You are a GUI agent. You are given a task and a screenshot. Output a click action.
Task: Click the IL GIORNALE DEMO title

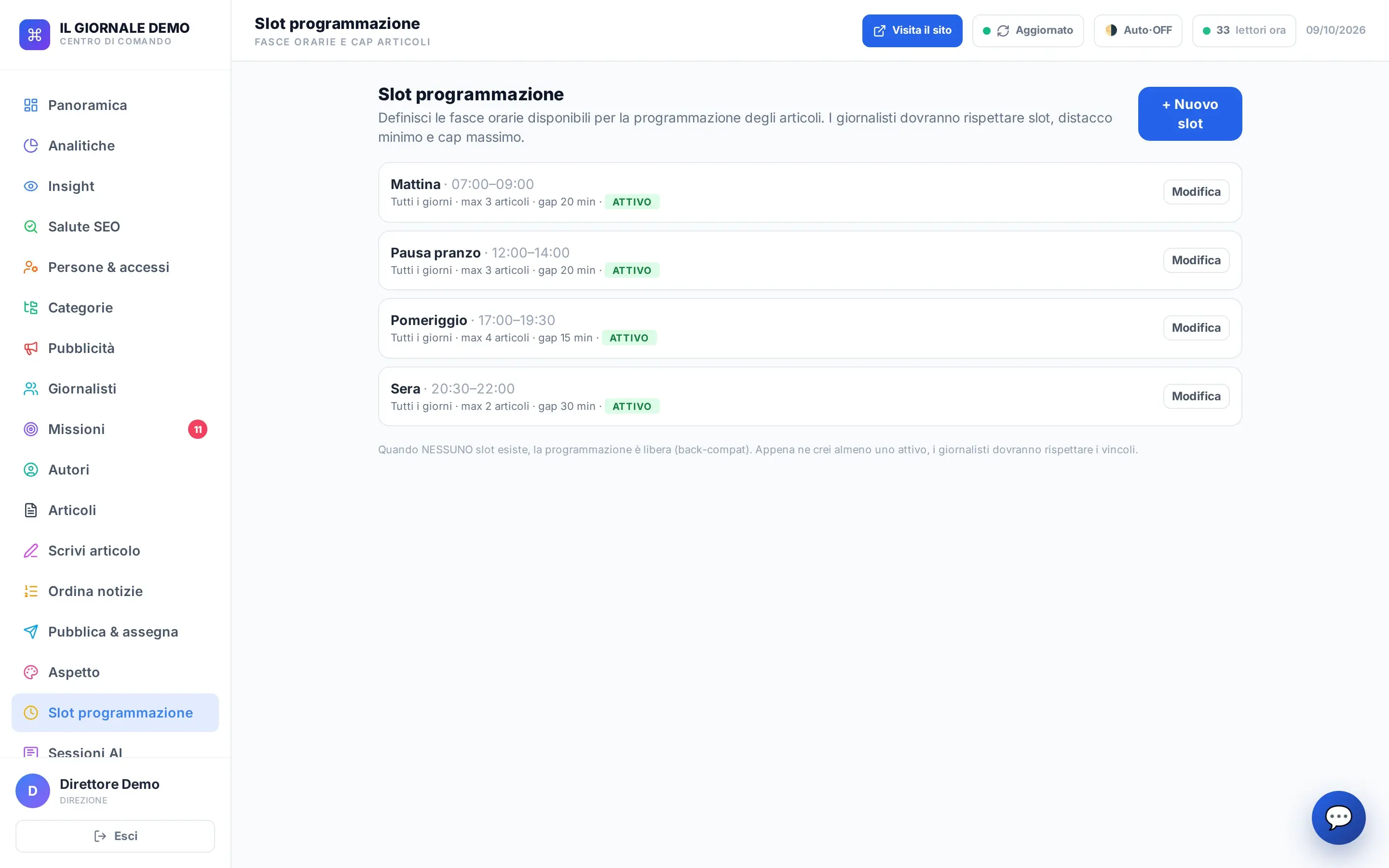[124, 27]
